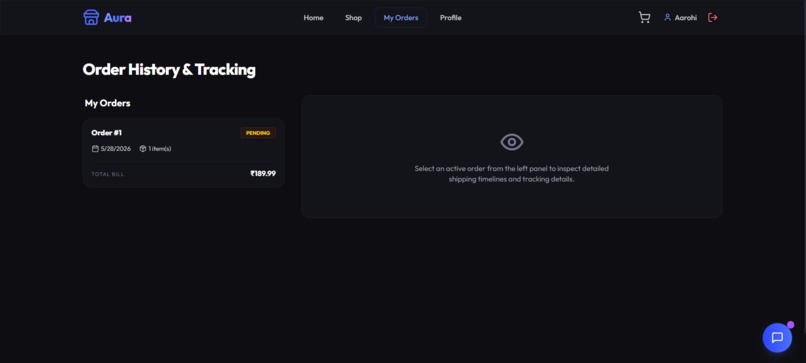Screen dimensions: 806x363
Task: Click the Aura brand name
Action: [x=118, y=17]
